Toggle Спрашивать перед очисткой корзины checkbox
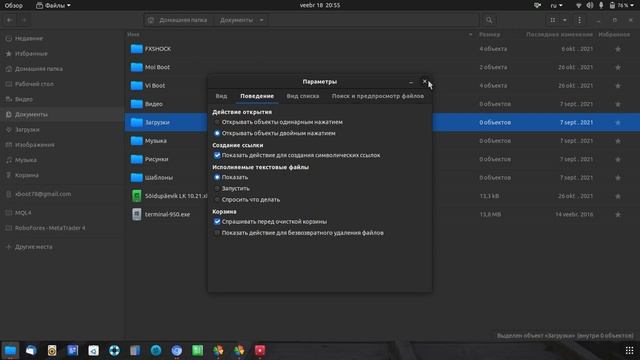 [217, 222]
